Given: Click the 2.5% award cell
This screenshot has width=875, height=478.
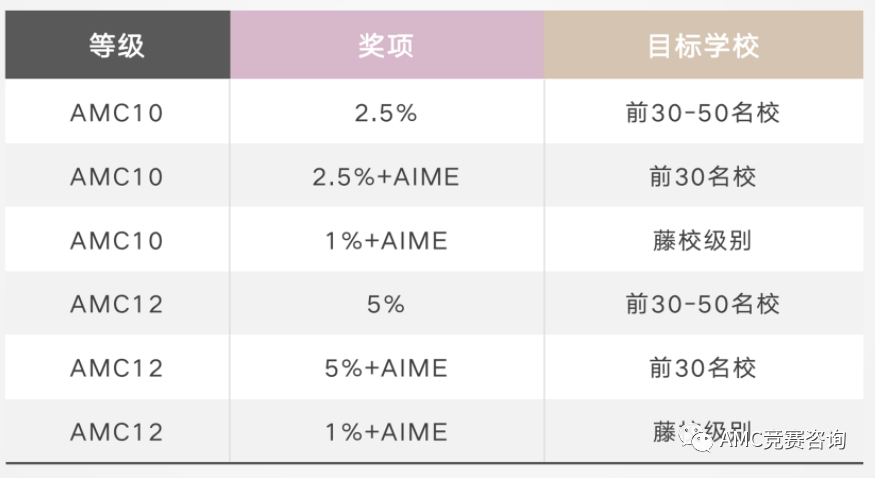Looking at the screenshot, I should click(x=386, y=113).
